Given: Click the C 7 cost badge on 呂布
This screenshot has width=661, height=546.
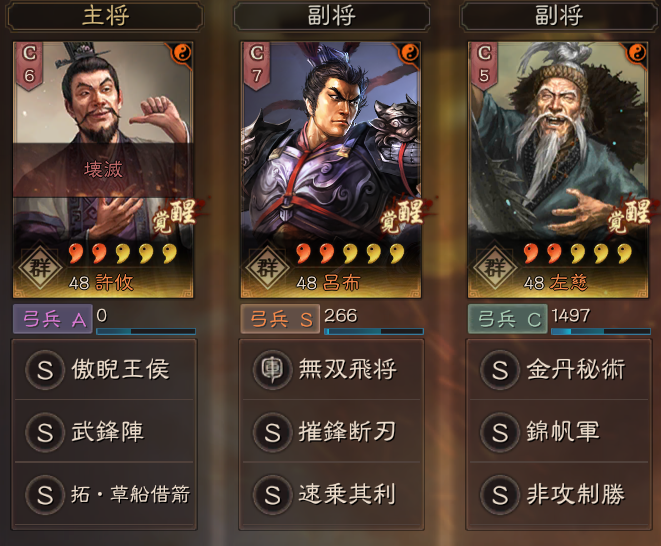Looking at the screenshot, I should [x=256, y=65].
